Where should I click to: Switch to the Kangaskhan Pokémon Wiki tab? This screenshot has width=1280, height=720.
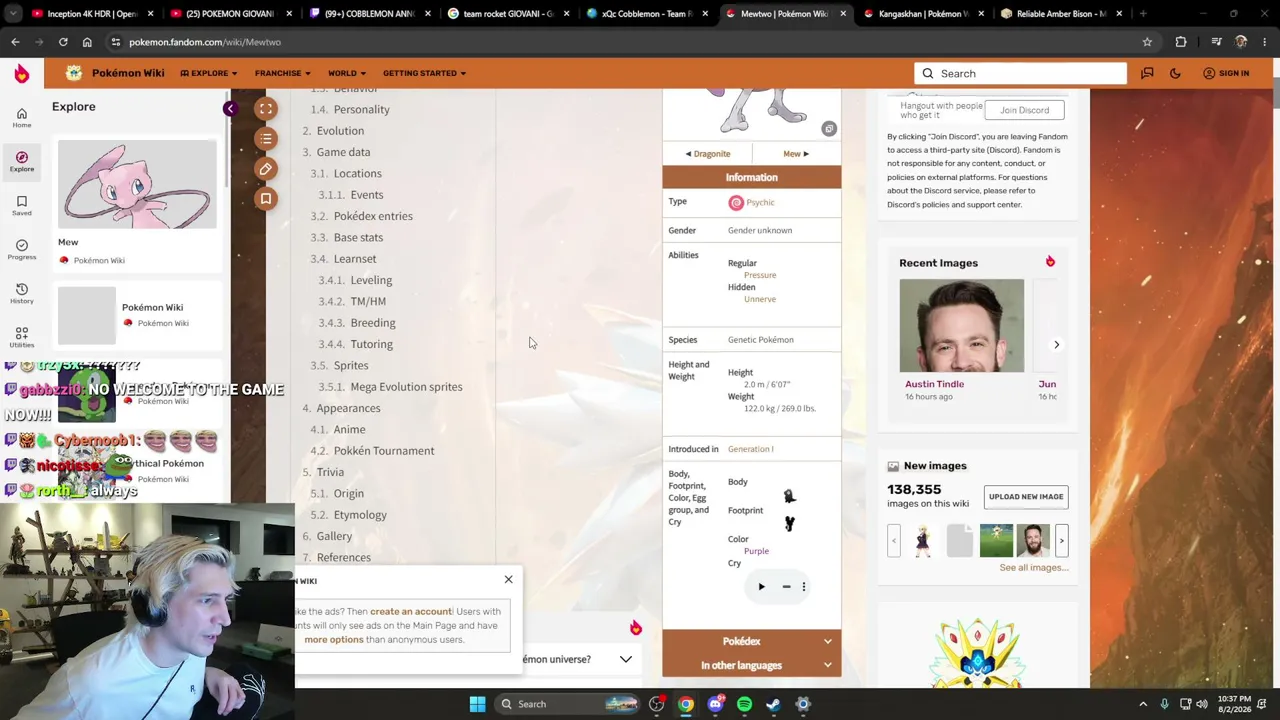tap(923, 14)
